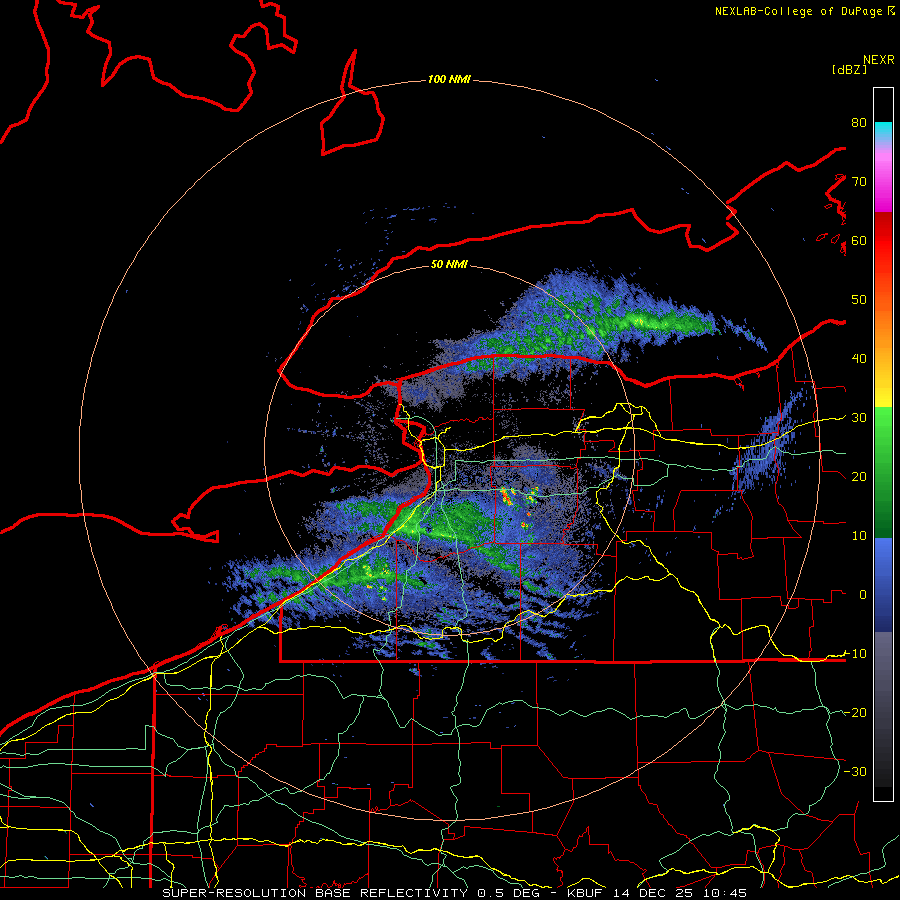Click the -10 dBZ scale value
Viewport: 900px width, 900px height.
pyautogui.click(x=855, y=654)
